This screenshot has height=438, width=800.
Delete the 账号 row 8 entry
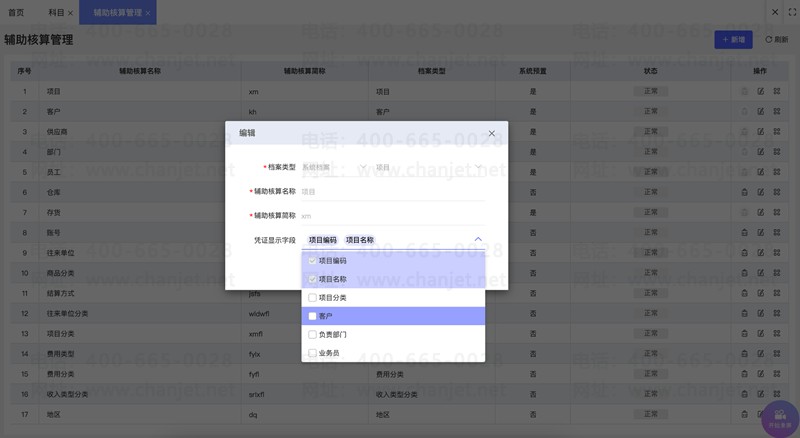pyautogui.click(x=744, y=232)
